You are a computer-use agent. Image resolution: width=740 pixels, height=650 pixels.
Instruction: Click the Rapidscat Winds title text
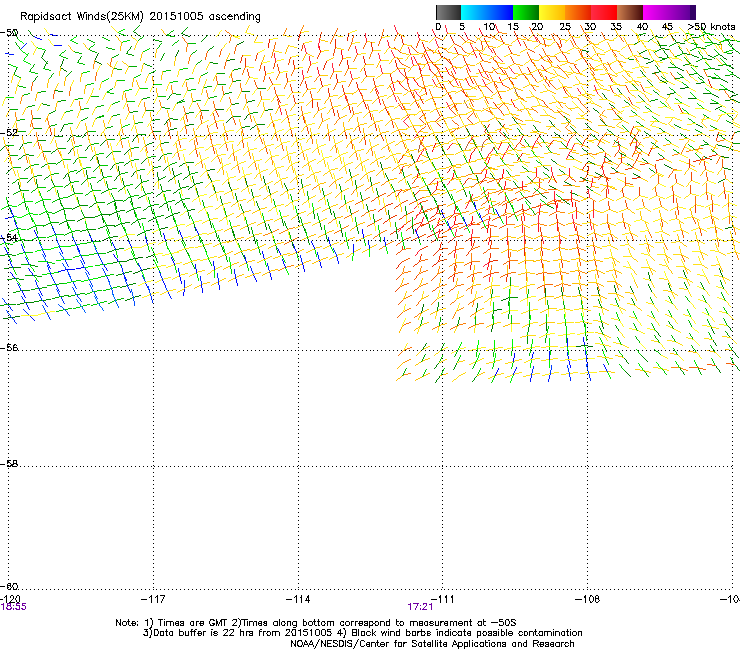(x=140, y=17)
